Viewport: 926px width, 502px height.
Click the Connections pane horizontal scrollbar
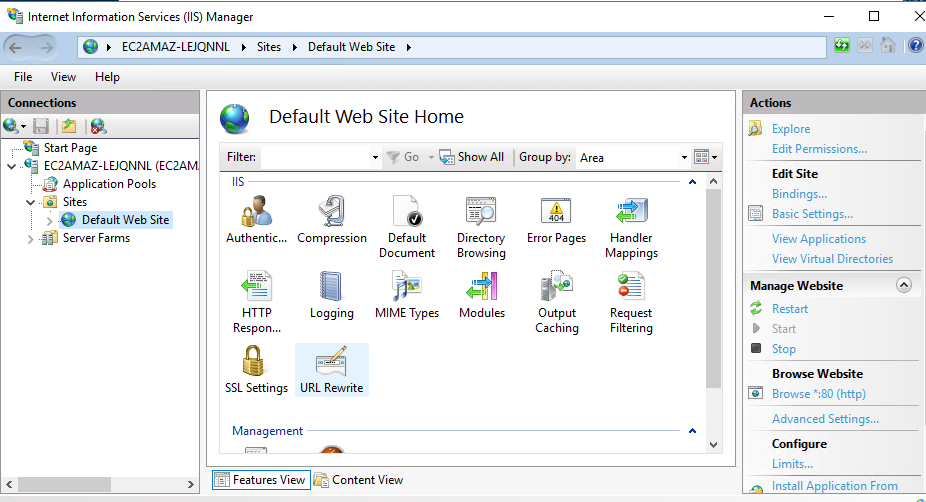(x=64, y=484)
